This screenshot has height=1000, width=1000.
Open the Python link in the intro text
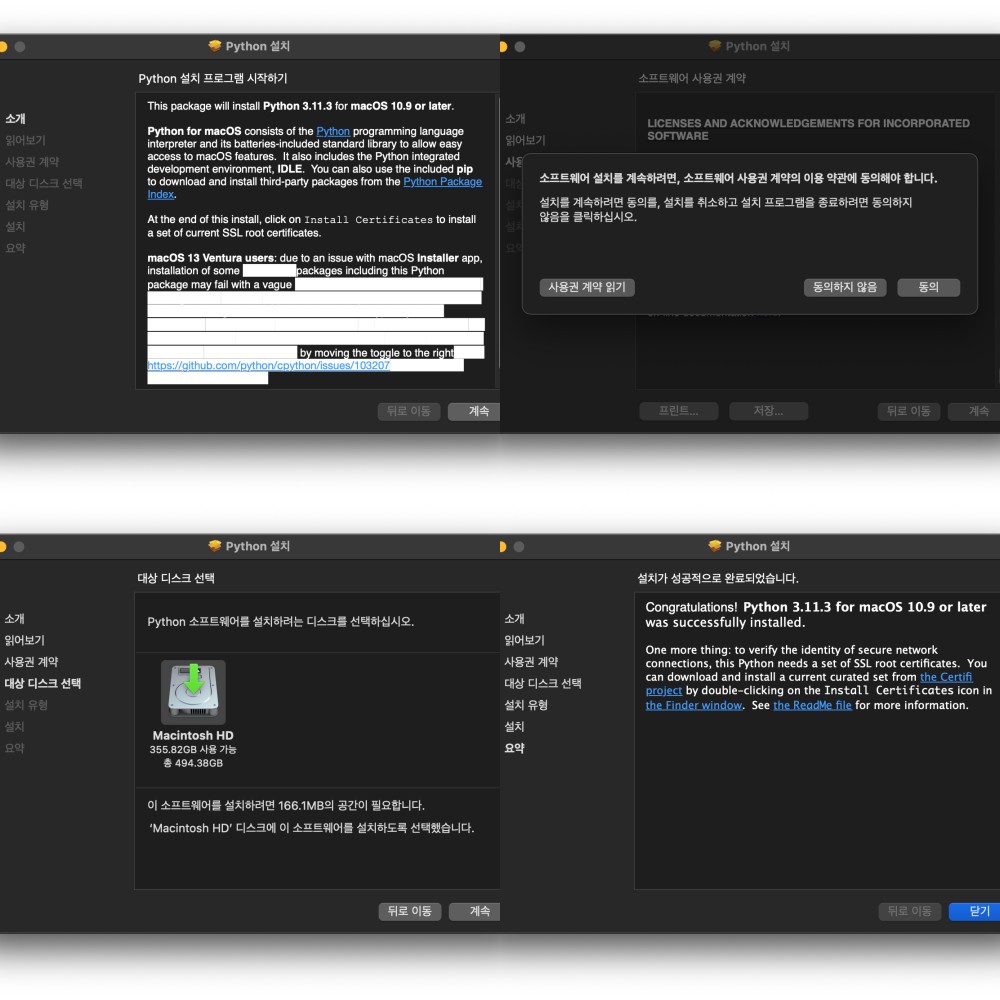tap(333, 131)
